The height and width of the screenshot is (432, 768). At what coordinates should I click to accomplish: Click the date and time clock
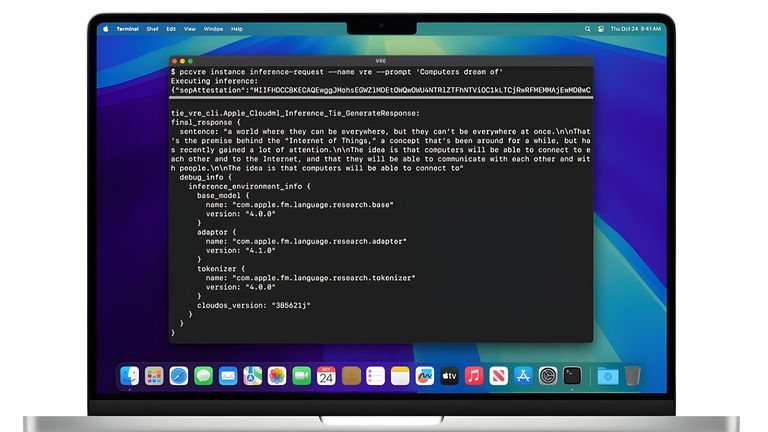coord(635,29)
